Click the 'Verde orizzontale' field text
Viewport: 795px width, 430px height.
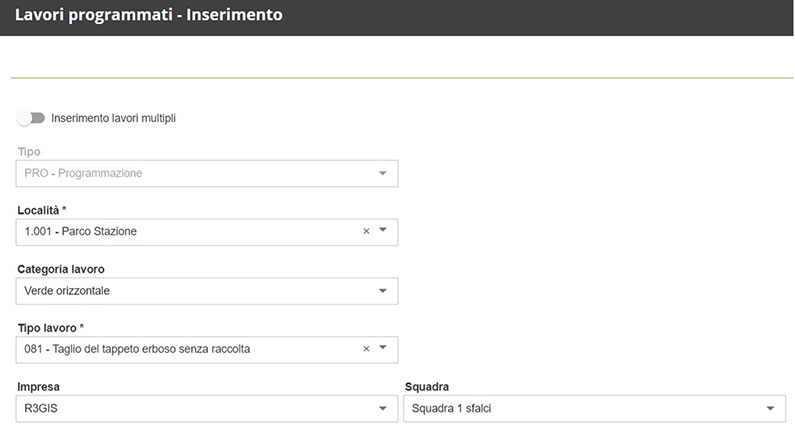(x=67, y=291)
